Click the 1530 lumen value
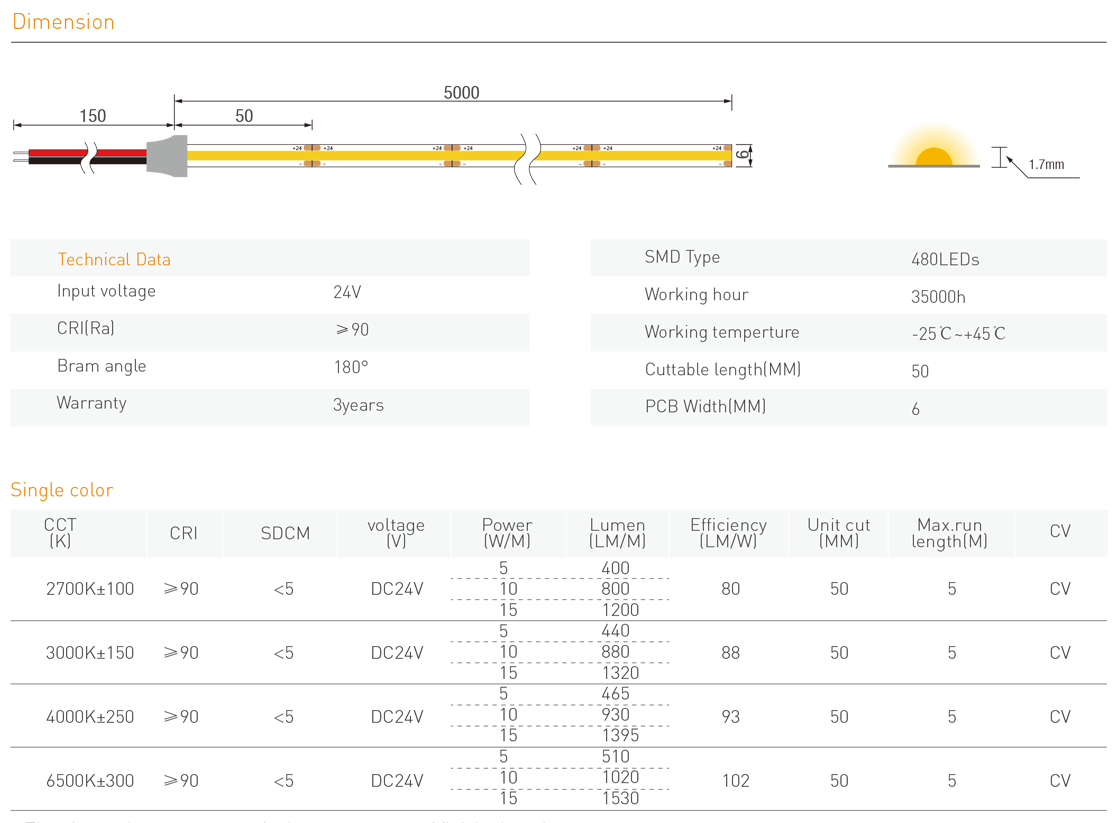 click(x=619, y=798)
